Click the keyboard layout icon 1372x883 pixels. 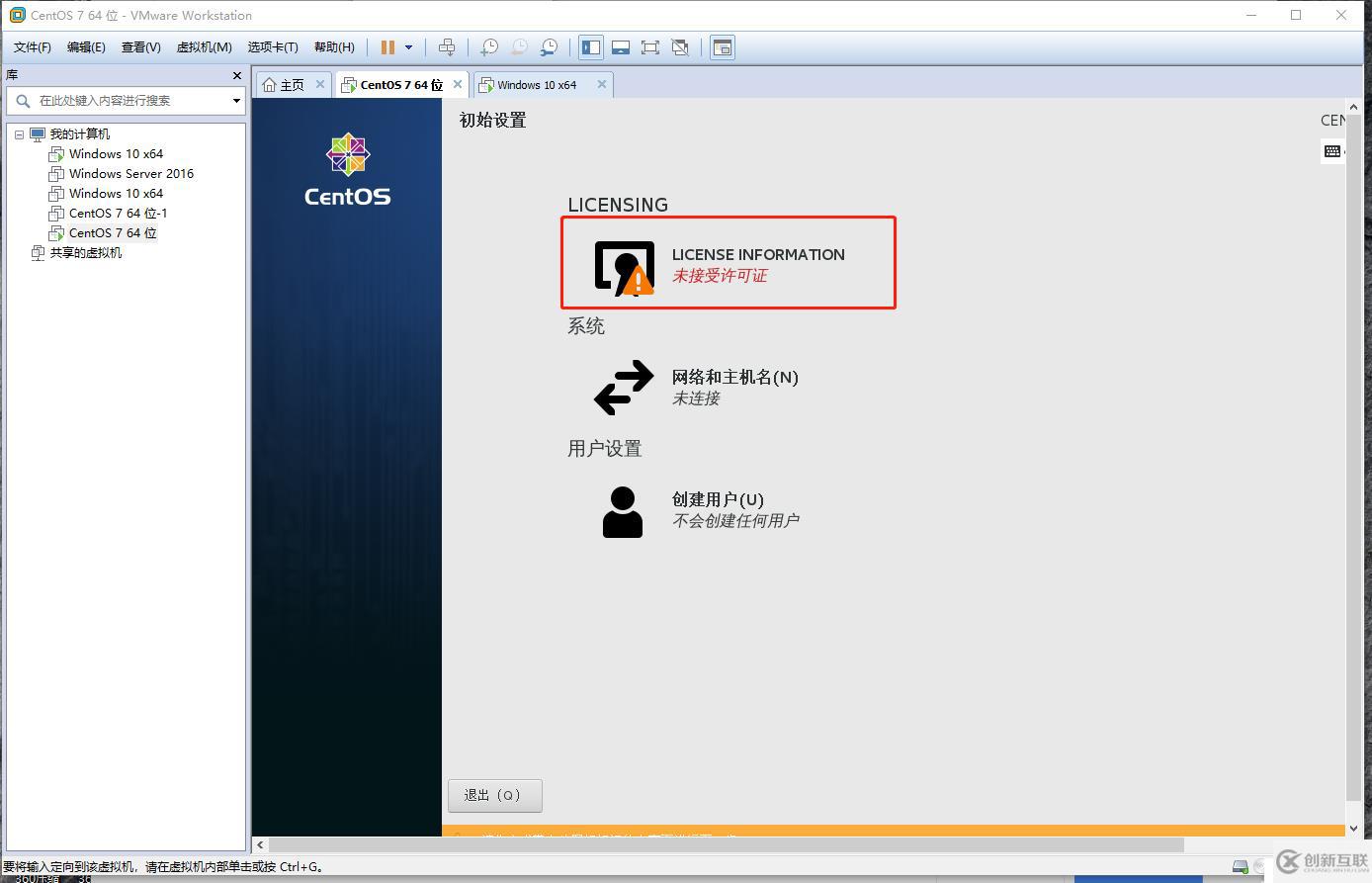1332,151
